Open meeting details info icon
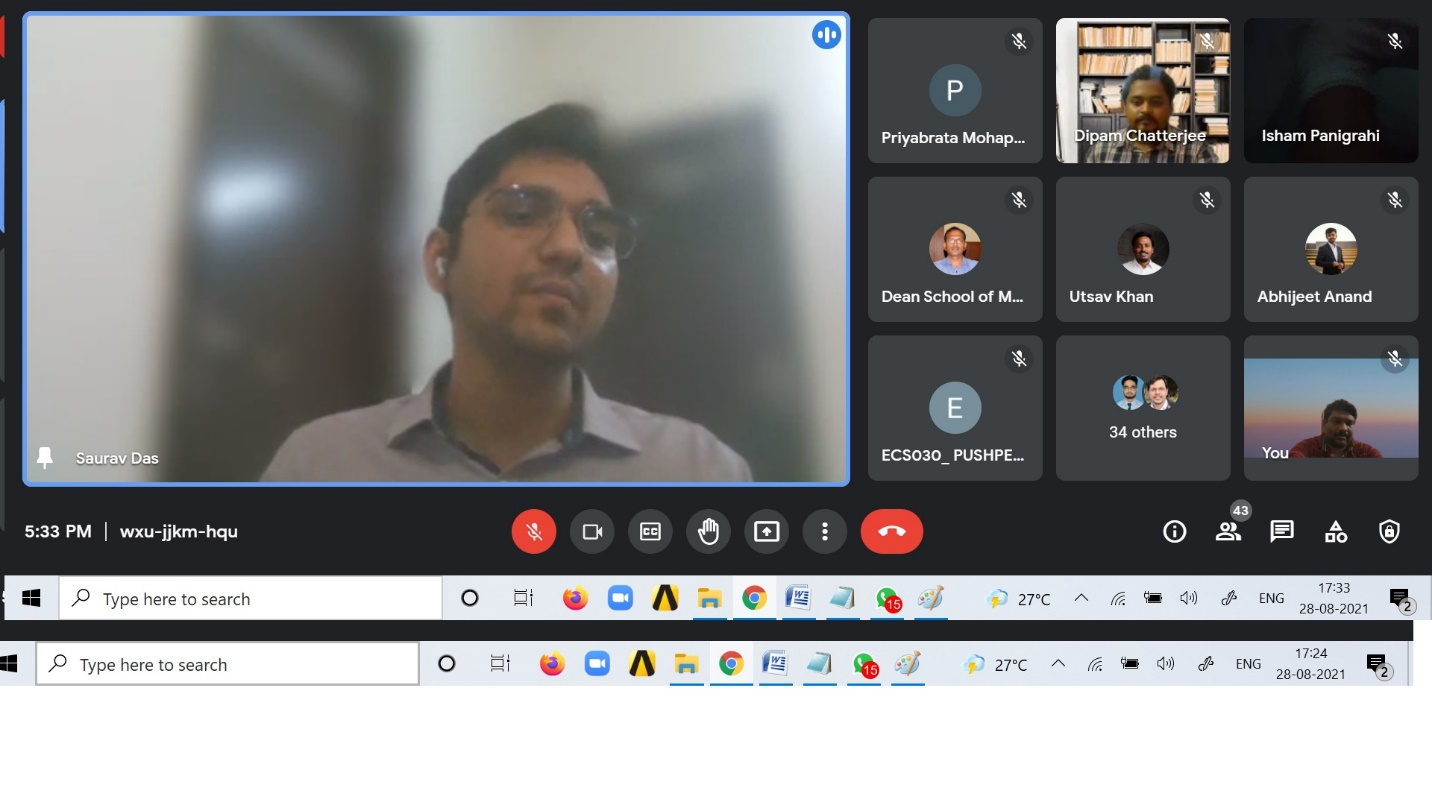Screen dimensions: 1432x805 [x=1174, y=532]
